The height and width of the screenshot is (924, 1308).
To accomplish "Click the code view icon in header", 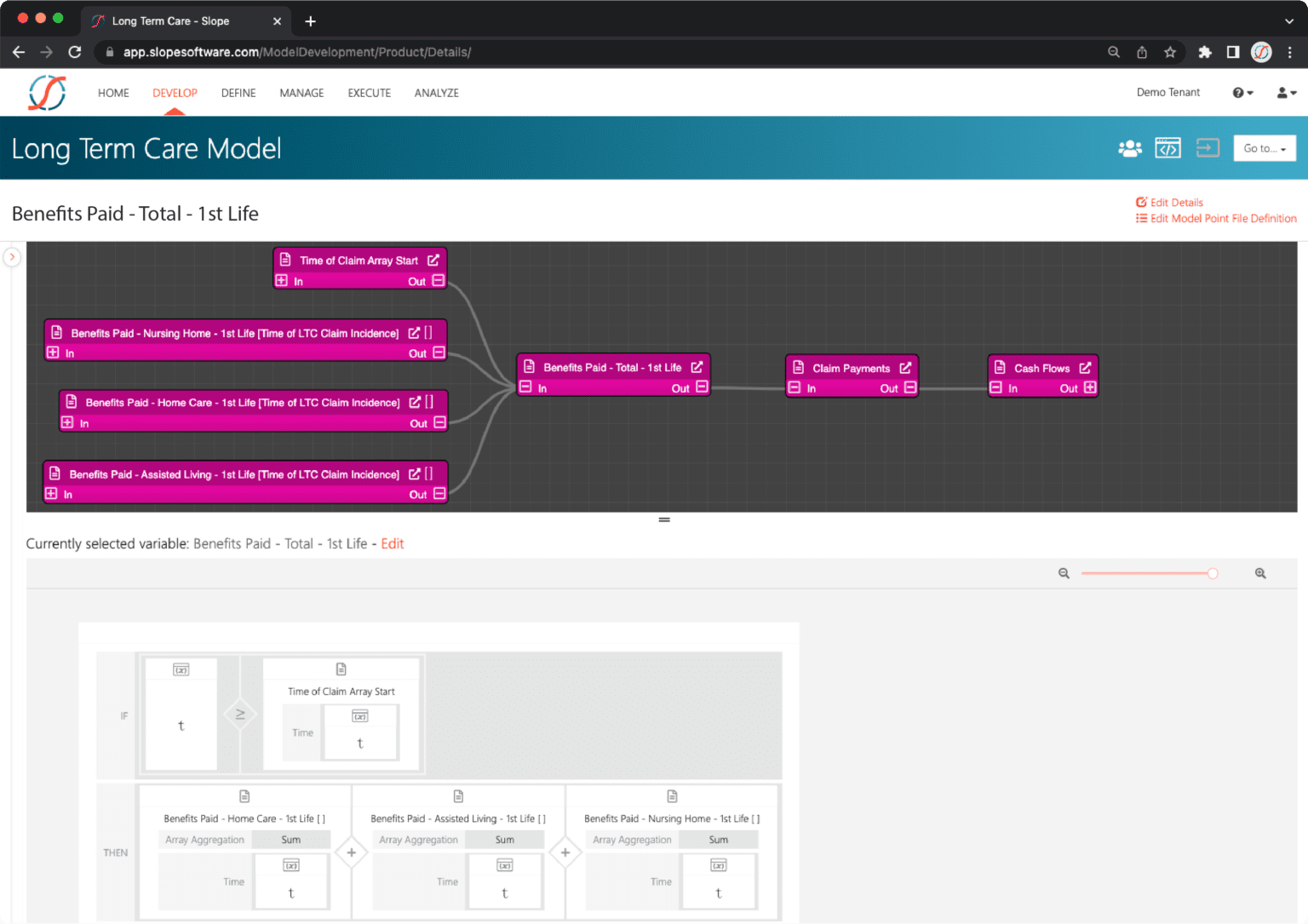I will coord(1167,148).
